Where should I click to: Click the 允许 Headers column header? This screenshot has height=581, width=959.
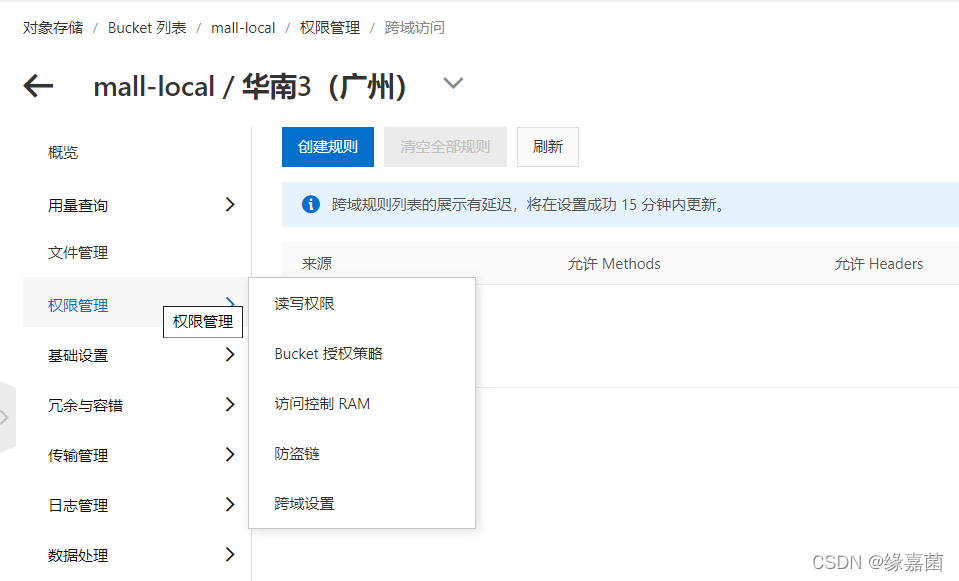pyautogui.click(x=879, y=264)
